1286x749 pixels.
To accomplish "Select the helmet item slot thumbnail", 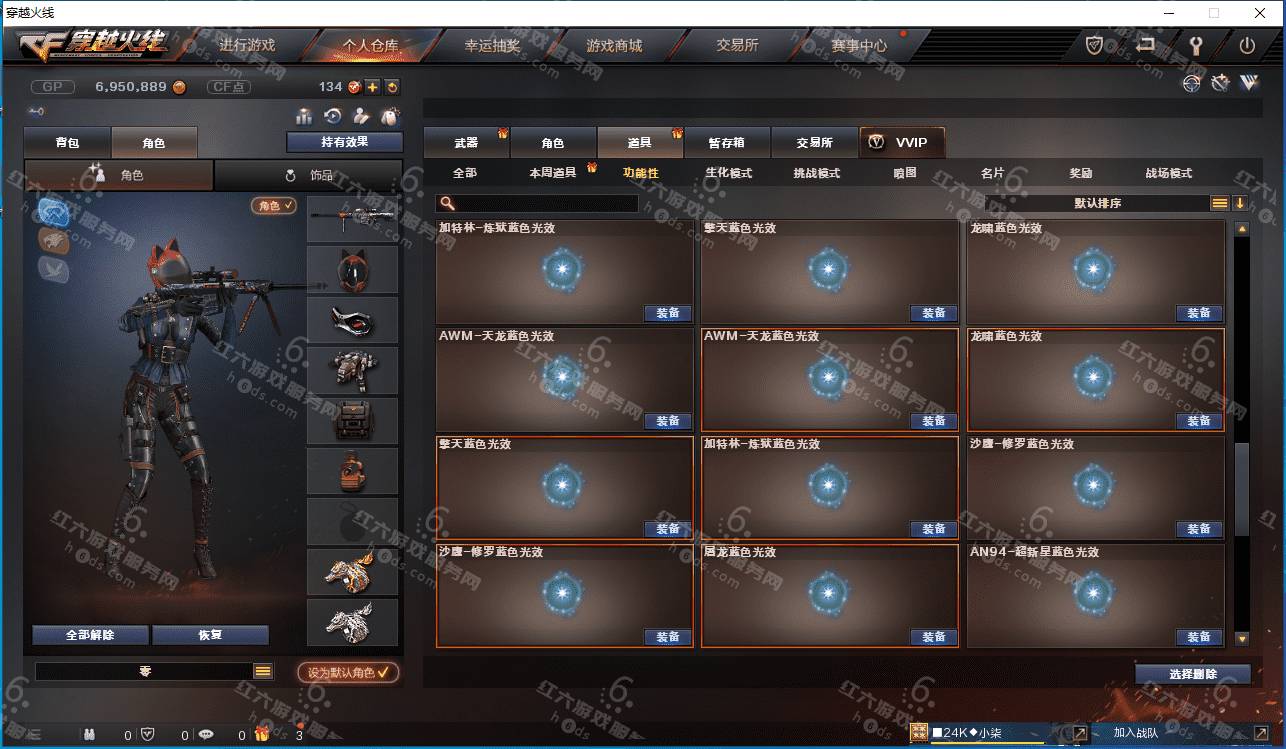I will (352, 270).
